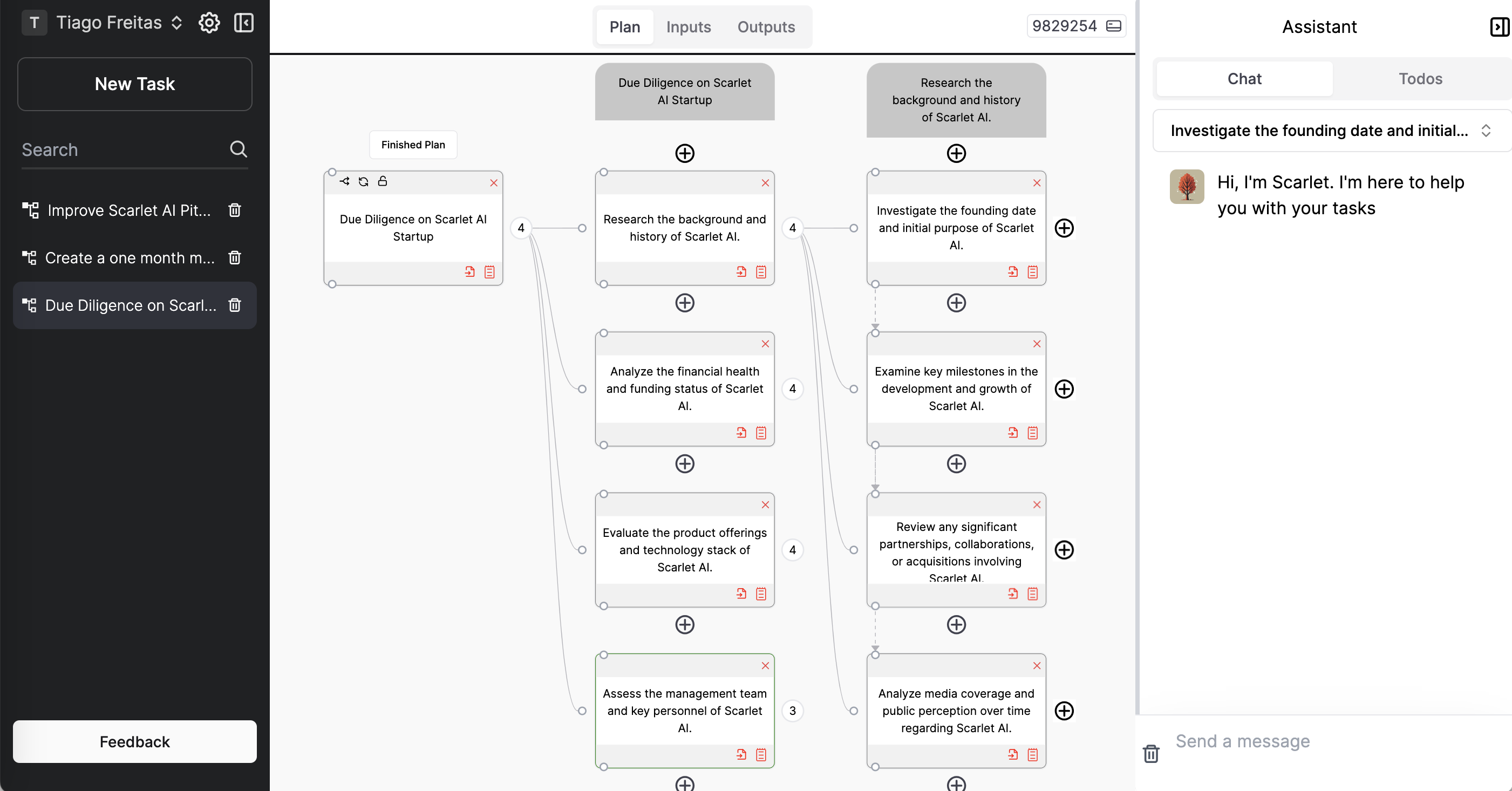Open the Feedback button
Viewport: 1512px width, 791px height.
point(134,742)
